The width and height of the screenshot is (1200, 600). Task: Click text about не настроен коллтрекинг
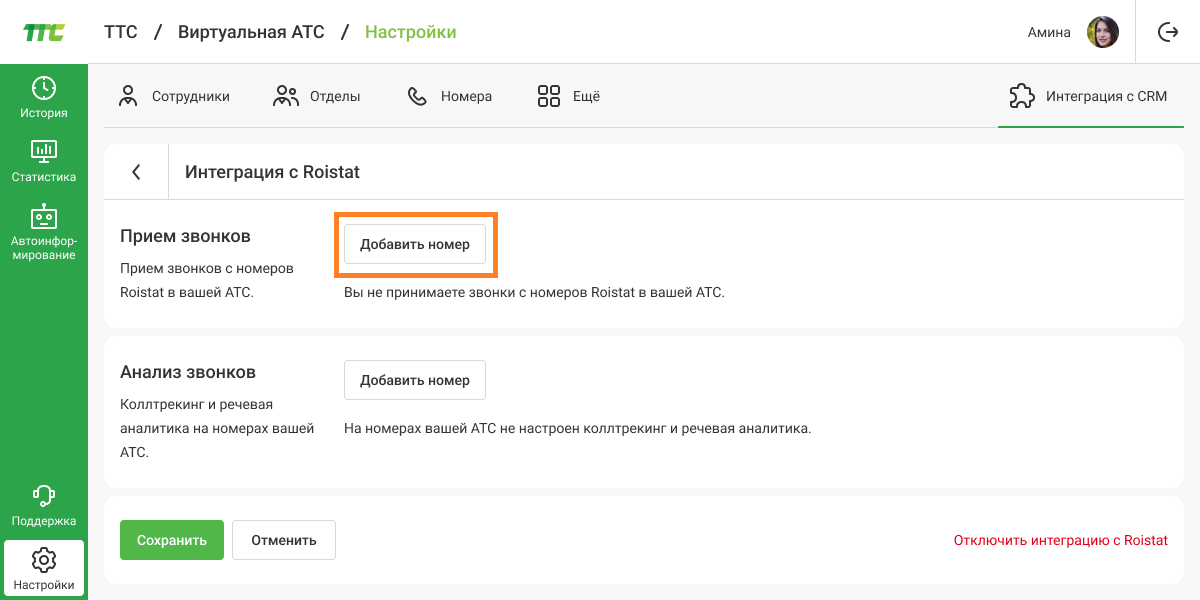[x=578, y=428]
